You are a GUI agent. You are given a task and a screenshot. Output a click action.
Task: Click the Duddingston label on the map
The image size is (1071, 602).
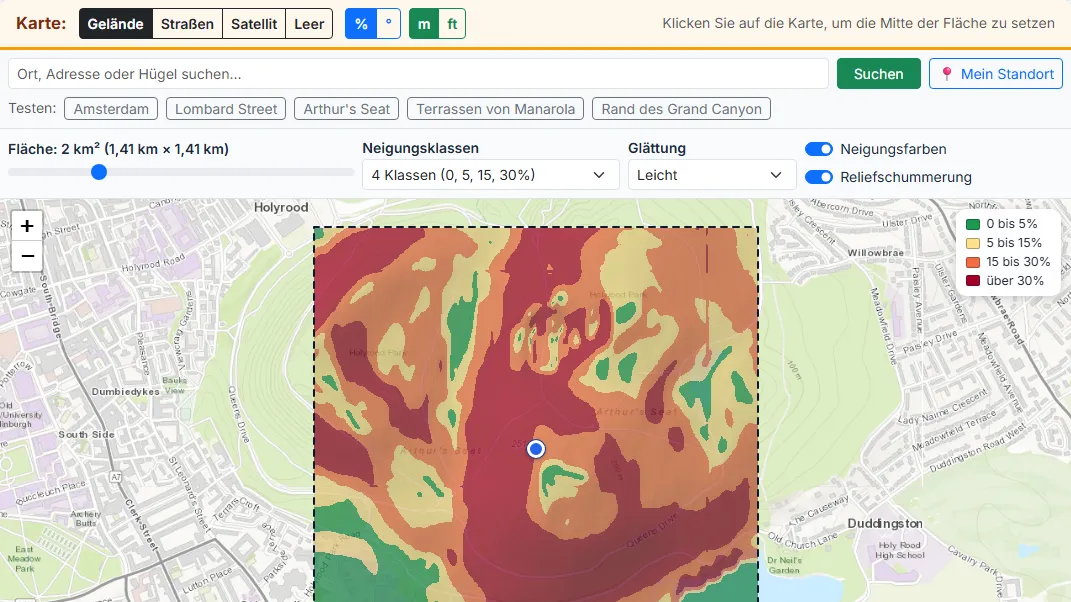coord(885,523)
